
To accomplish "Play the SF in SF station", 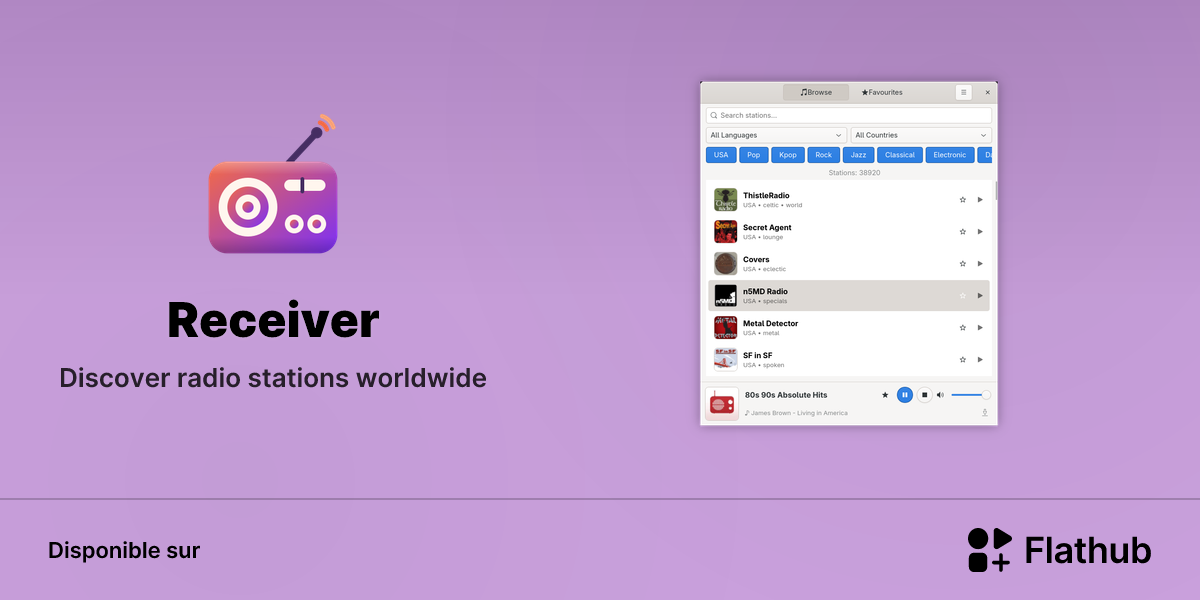I will [980, 360].
